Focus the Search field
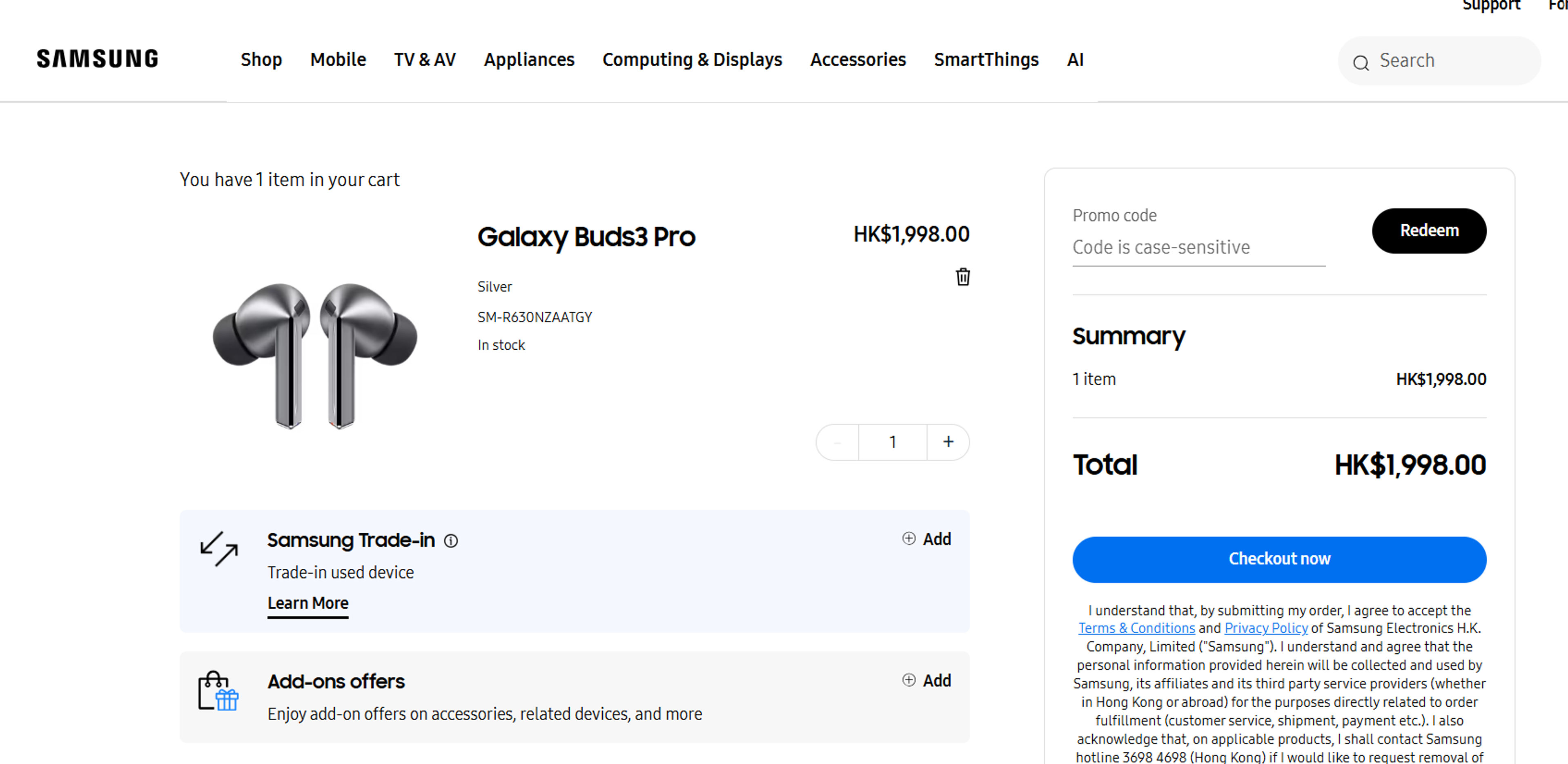Screen dimensions: 1568x764 1439,61
